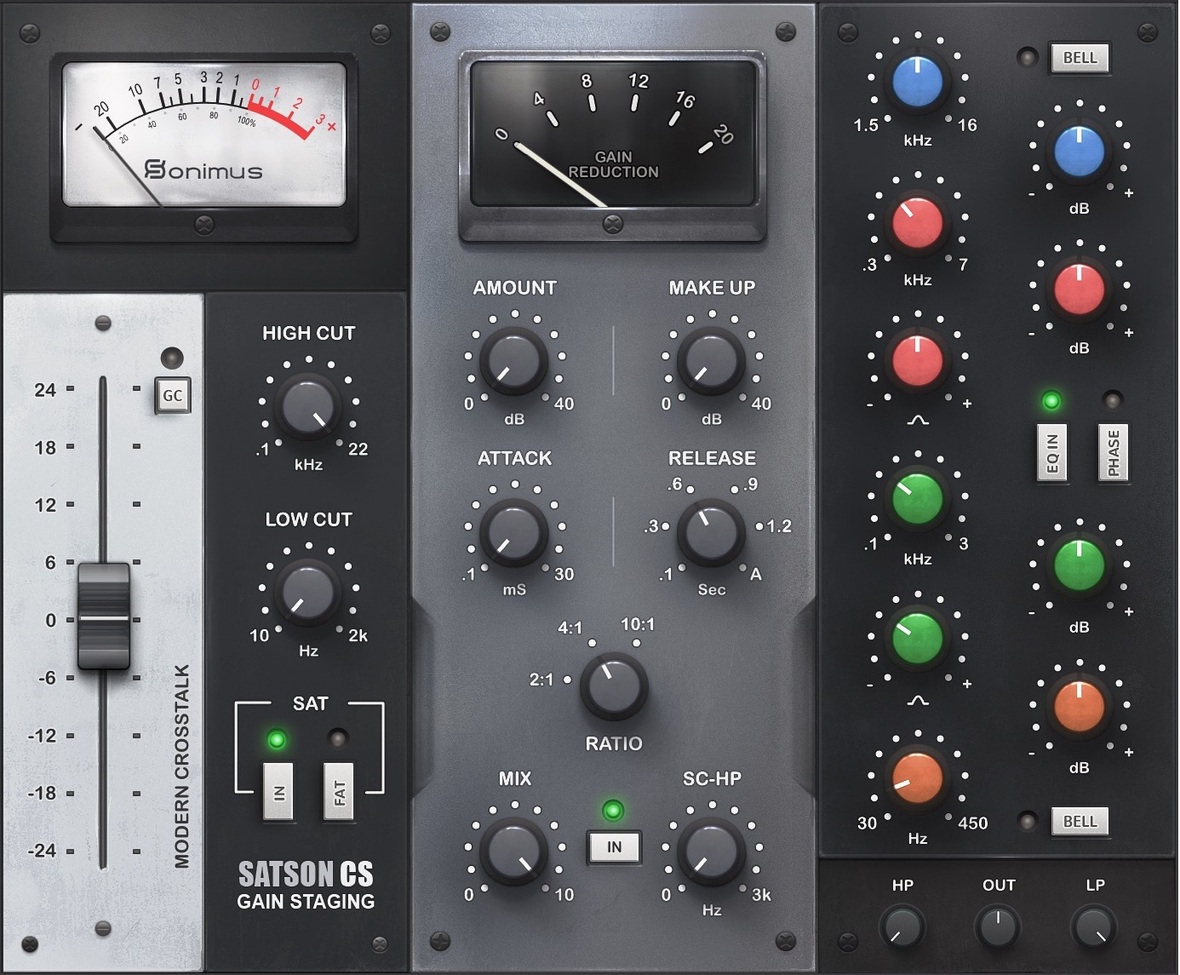The width and height of the screenshot is (1180, 975).
Task: Click the red bandwidth knob
Action: [917, 360]
